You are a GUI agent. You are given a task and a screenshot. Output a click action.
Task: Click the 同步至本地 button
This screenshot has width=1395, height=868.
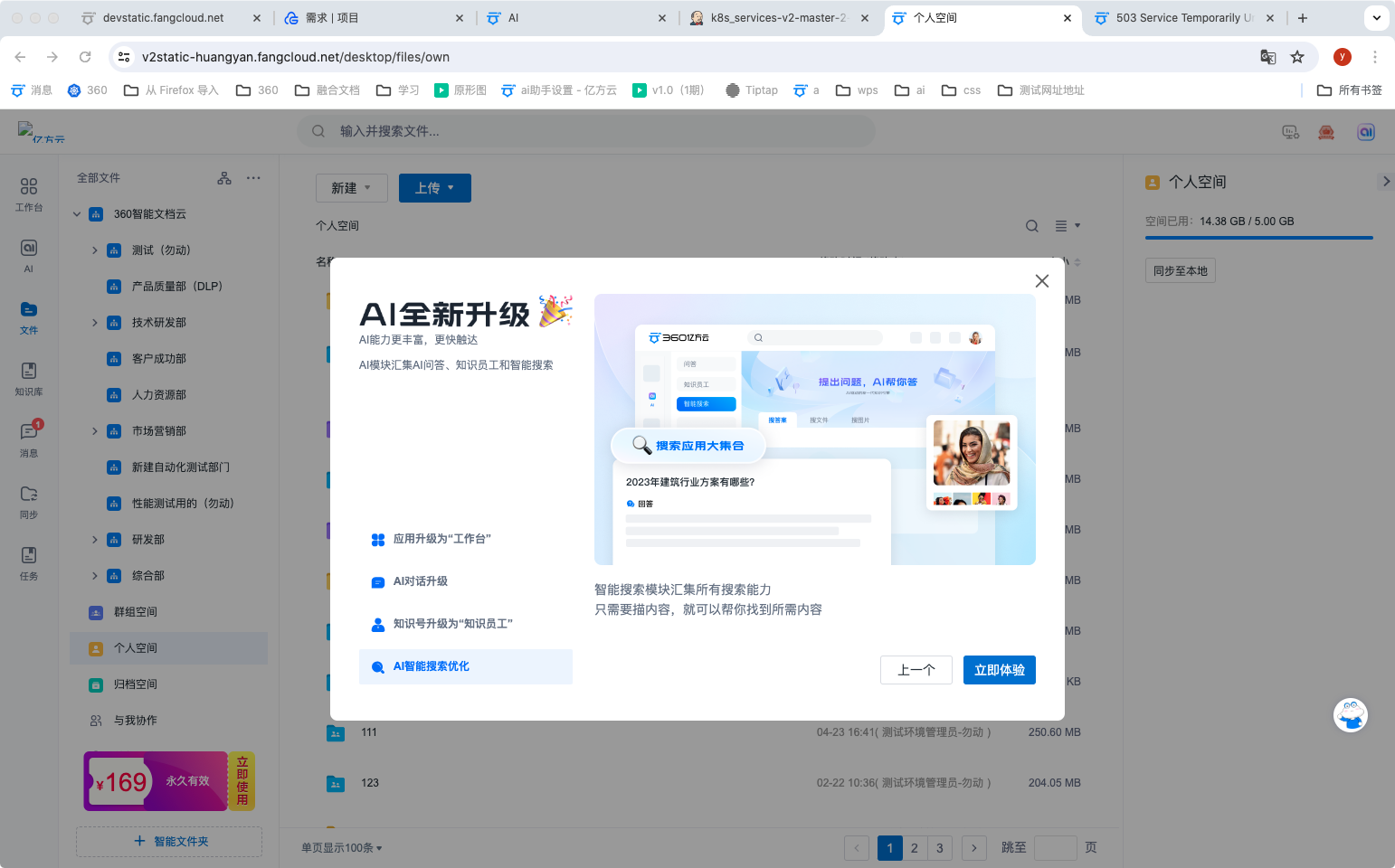(x=1181, y=270)
